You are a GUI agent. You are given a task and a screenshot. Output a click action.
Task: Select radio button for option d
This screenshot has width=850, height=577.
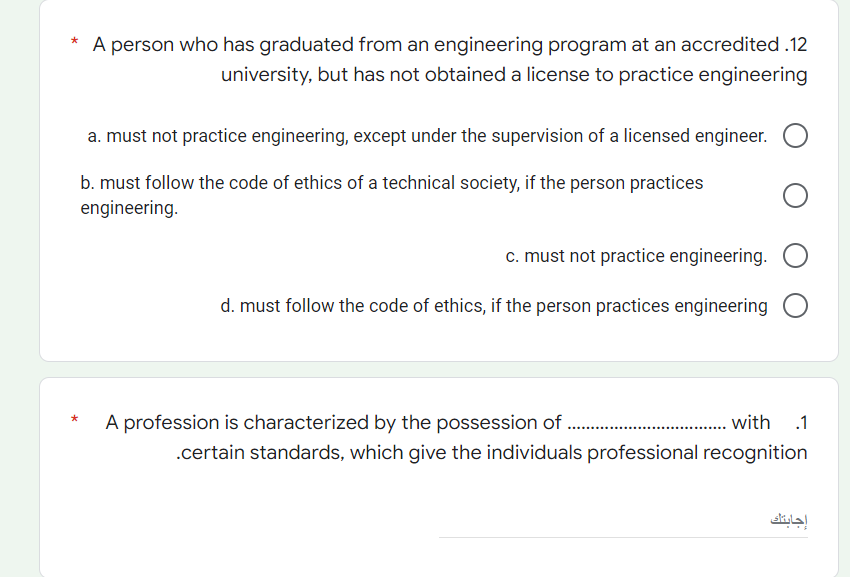[795, 303]
